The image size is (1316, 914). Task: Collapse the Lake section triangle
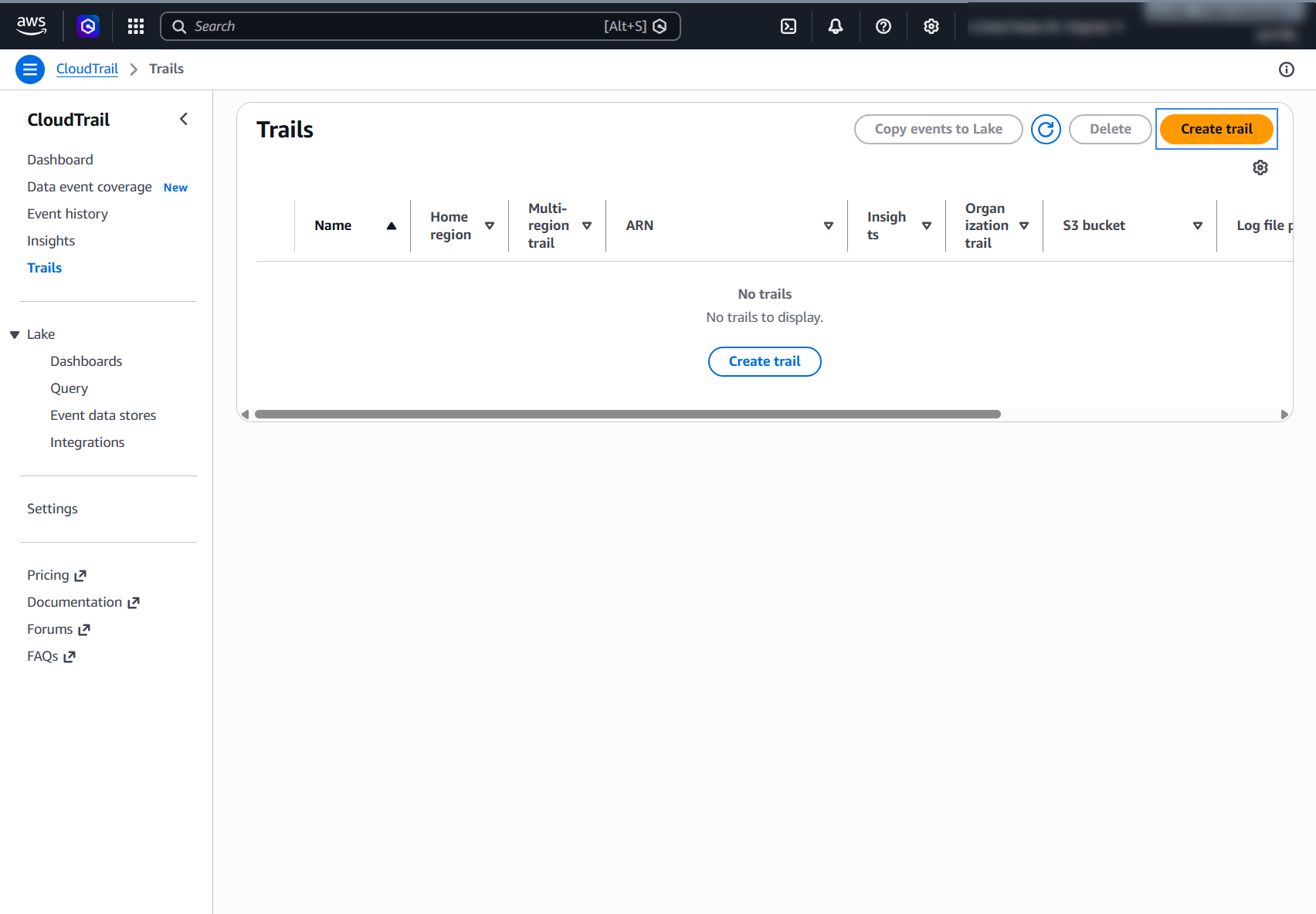click(15, 335)
